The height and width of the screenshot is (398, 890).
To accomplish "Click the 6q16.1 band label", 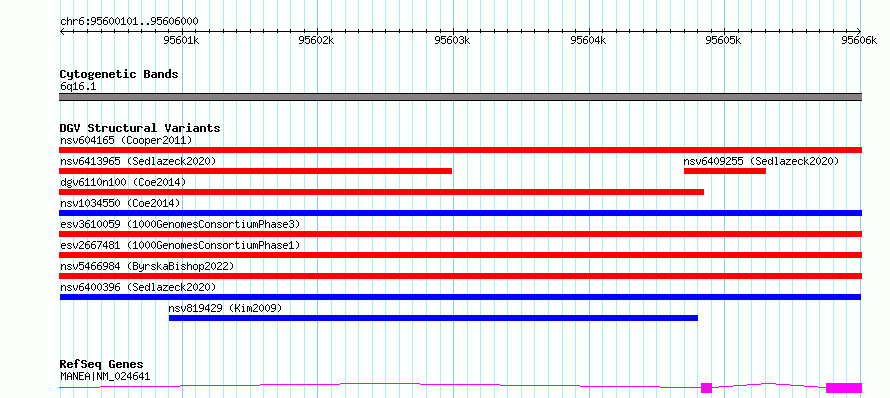I will [78, 86].
